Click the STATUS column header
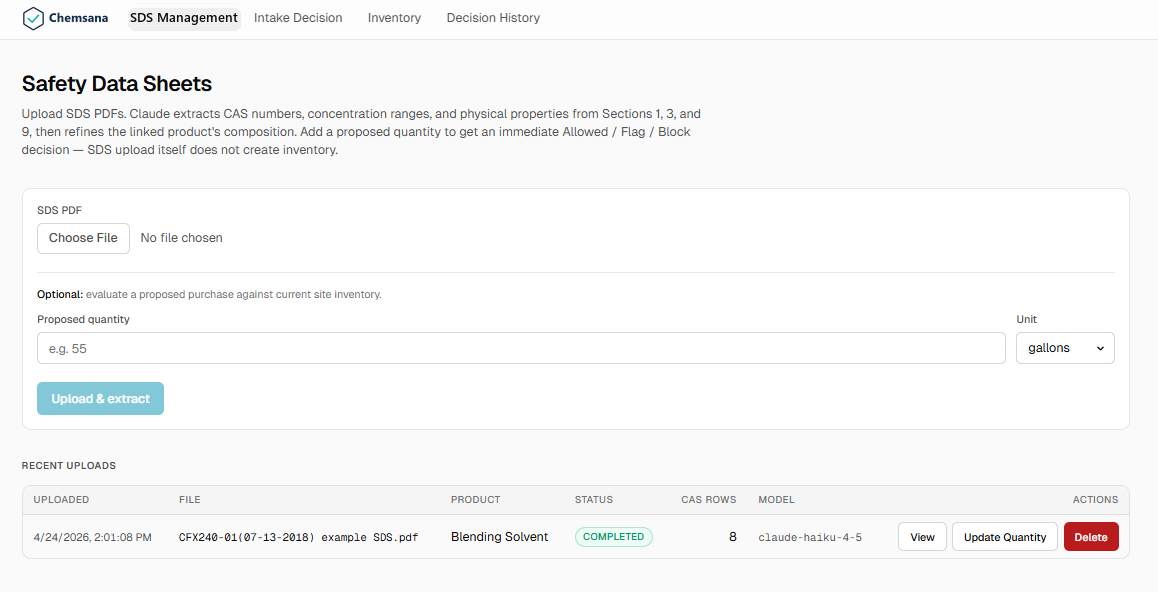This screenshot has width=1158, height=592. 594,500
